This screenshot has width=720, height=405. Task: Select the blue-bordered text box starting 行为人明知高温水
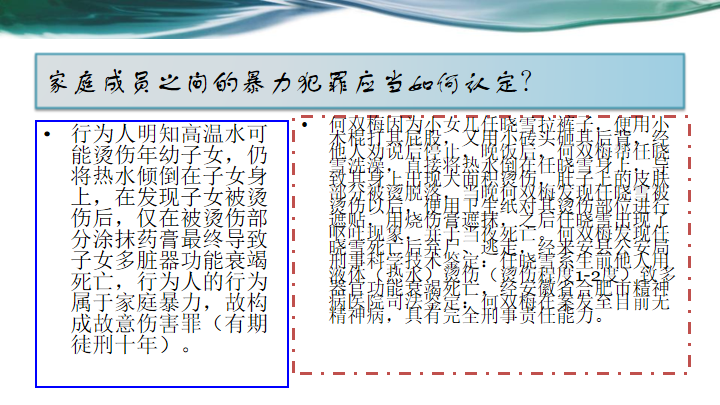click(162, 254)
